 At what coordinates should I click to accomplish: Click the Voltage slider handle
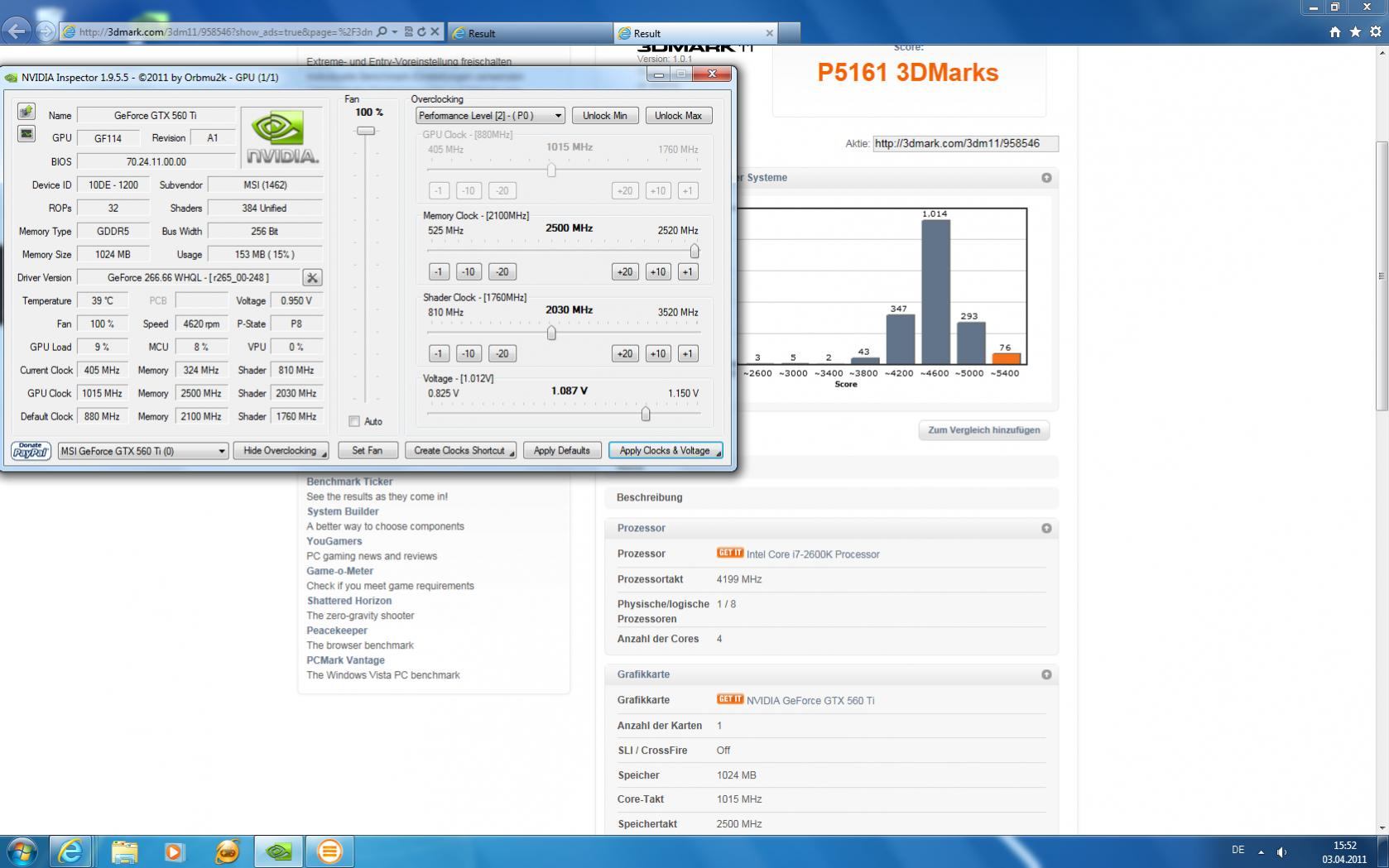(646, 414)
